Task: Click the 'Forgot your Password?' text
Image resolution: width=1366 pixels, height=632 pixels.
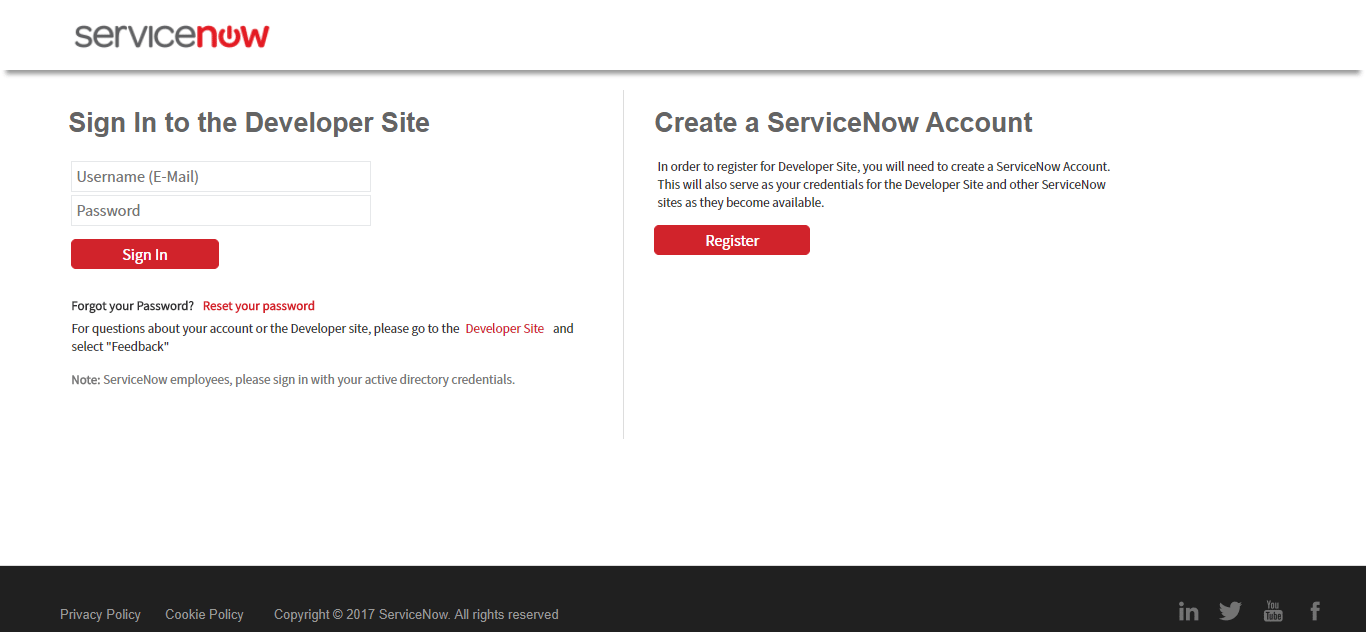Action: tap(132, 306)
